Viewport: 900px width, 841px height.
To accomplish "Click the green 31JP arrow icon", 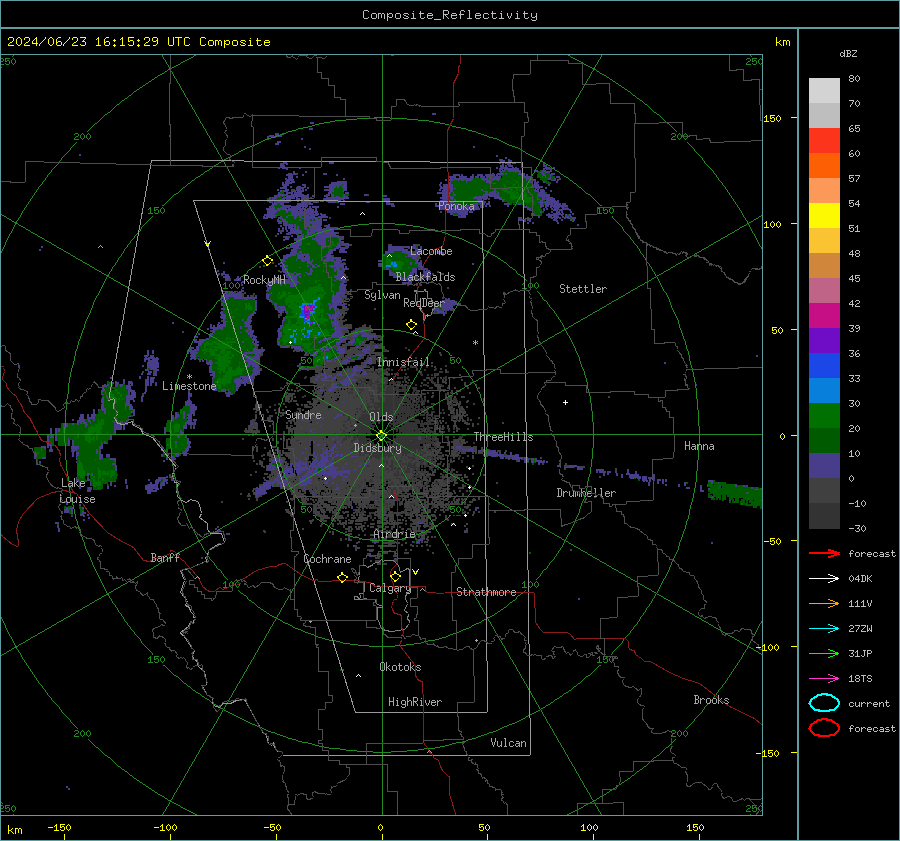I will (x=824, y=653).
